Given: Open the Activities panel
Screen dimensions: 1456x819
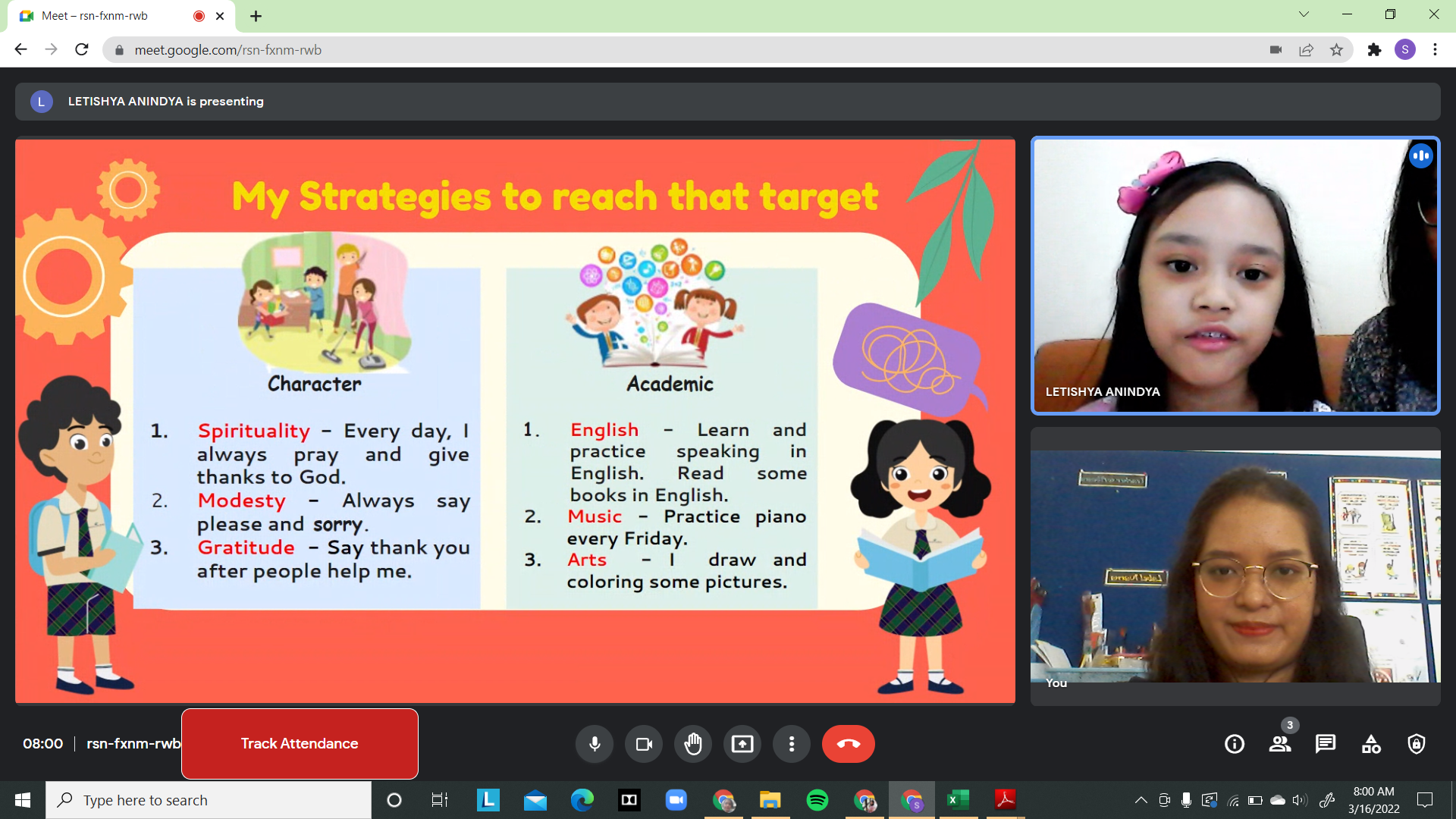Looking at the screenshot, I should tap(1371, 744).
